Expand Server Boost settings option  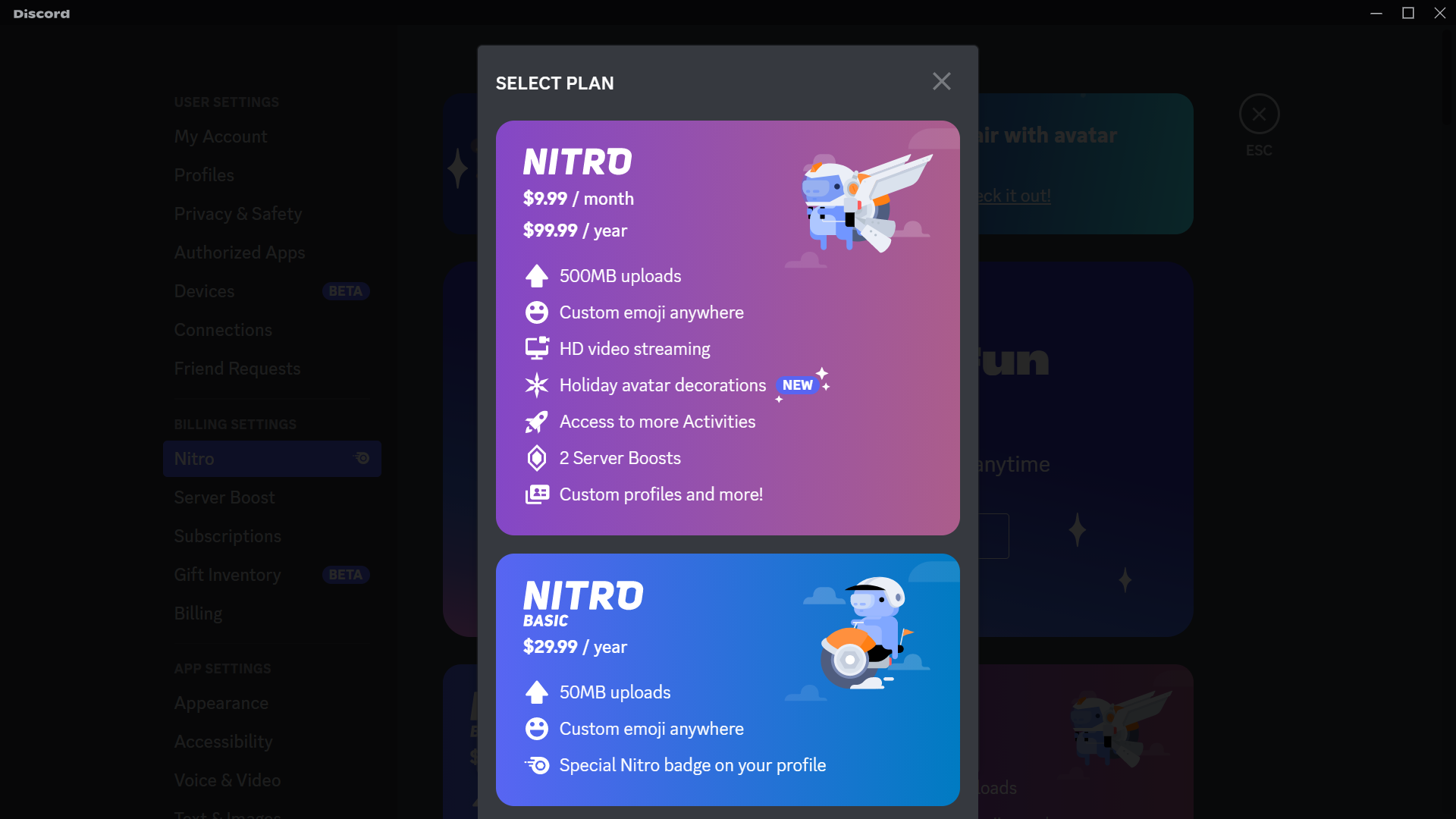pyautogui.click(x=224, y=498)
